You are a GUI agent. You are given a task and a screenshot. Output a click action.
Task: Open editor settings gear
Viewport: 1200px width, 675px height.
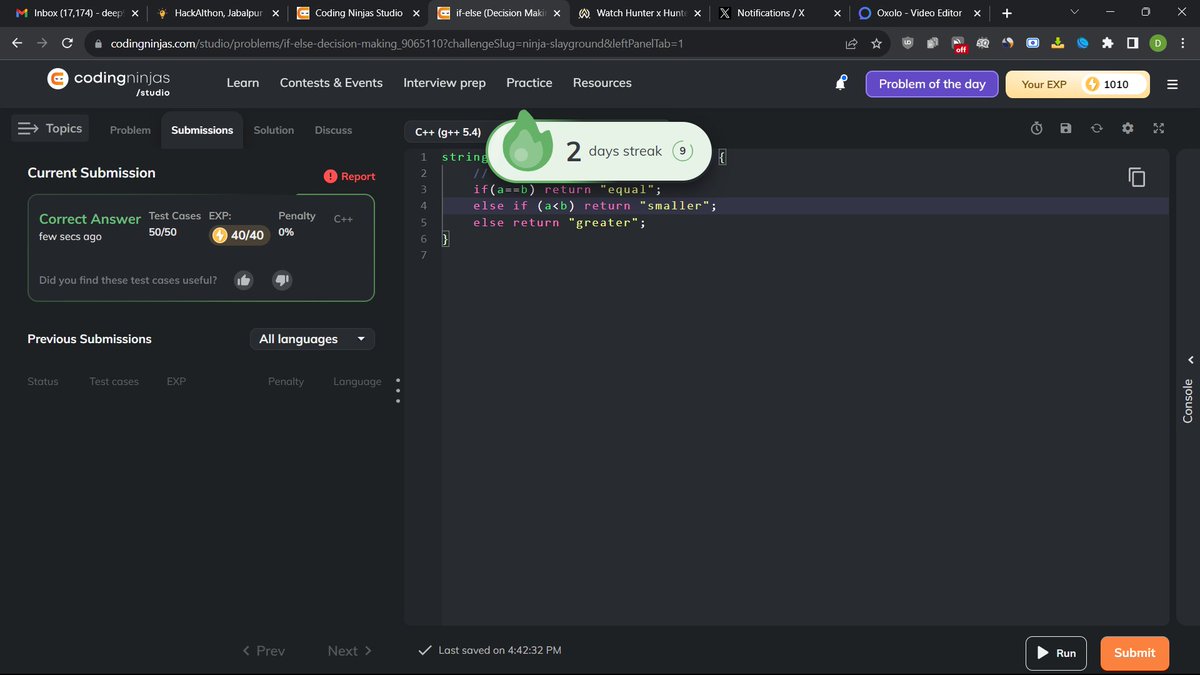tap(1128, 129)
